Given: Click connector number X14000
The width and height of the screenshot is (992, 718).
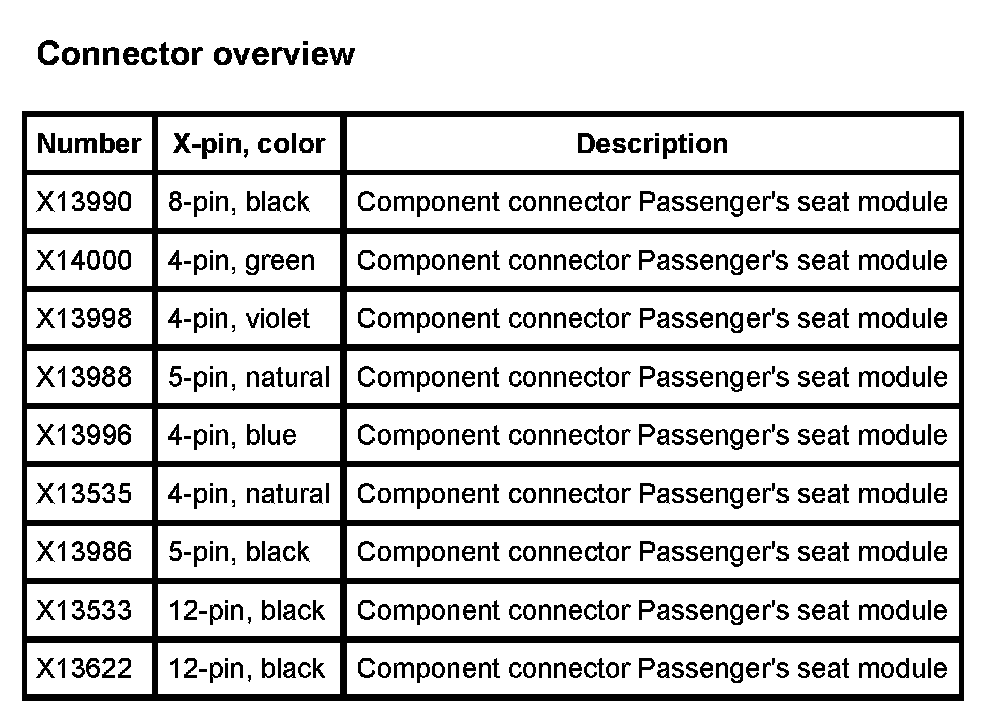Looking at the screenshot, I should [84, 261].
